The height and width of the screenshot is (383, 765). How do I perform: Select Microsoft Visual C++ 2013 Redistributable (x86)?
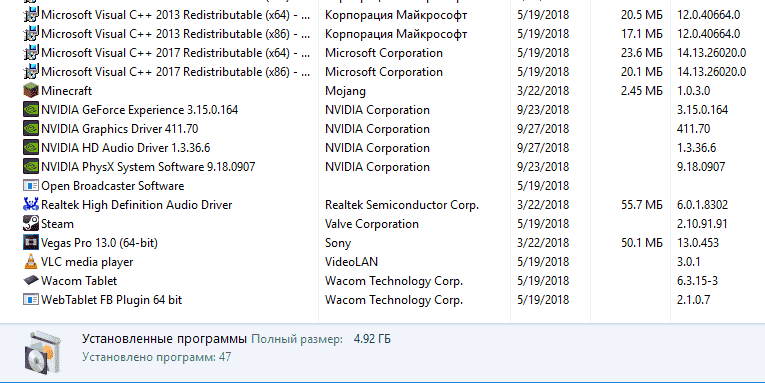coord(175,34)
